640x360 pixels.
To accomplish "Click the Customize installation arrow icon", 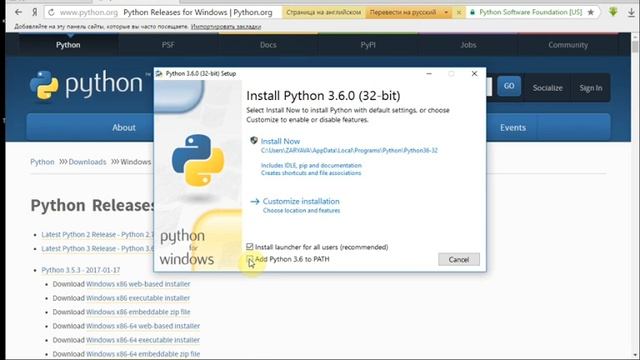I will click(x=255, y=201).
